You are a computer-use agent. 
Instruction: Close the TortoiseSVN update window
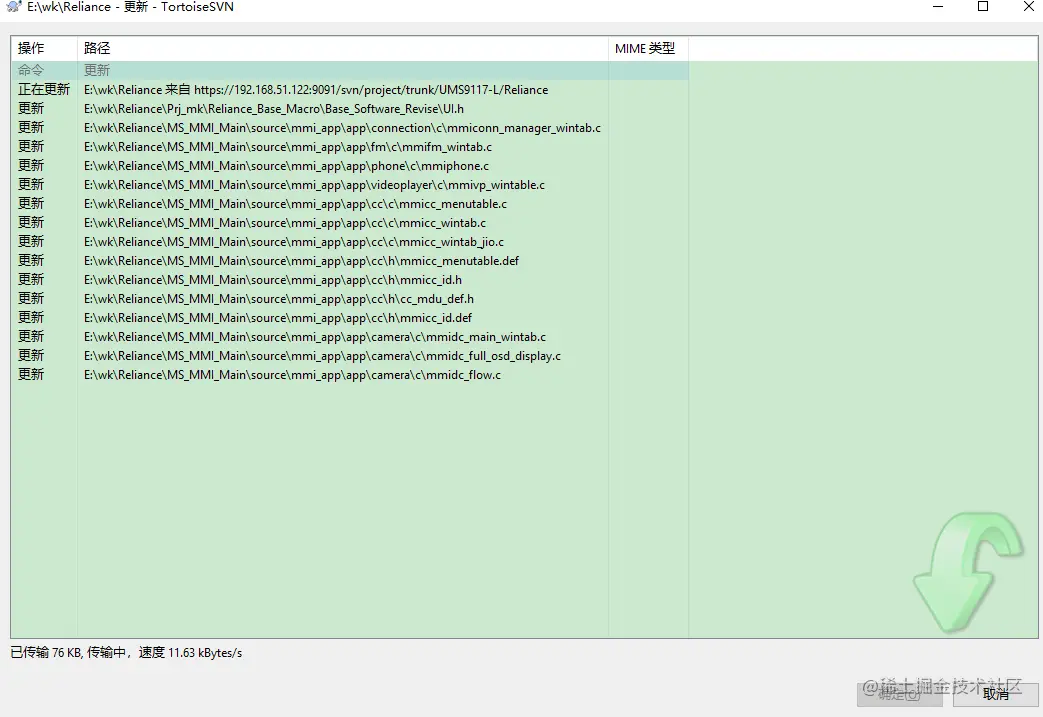pos(1028,7)
